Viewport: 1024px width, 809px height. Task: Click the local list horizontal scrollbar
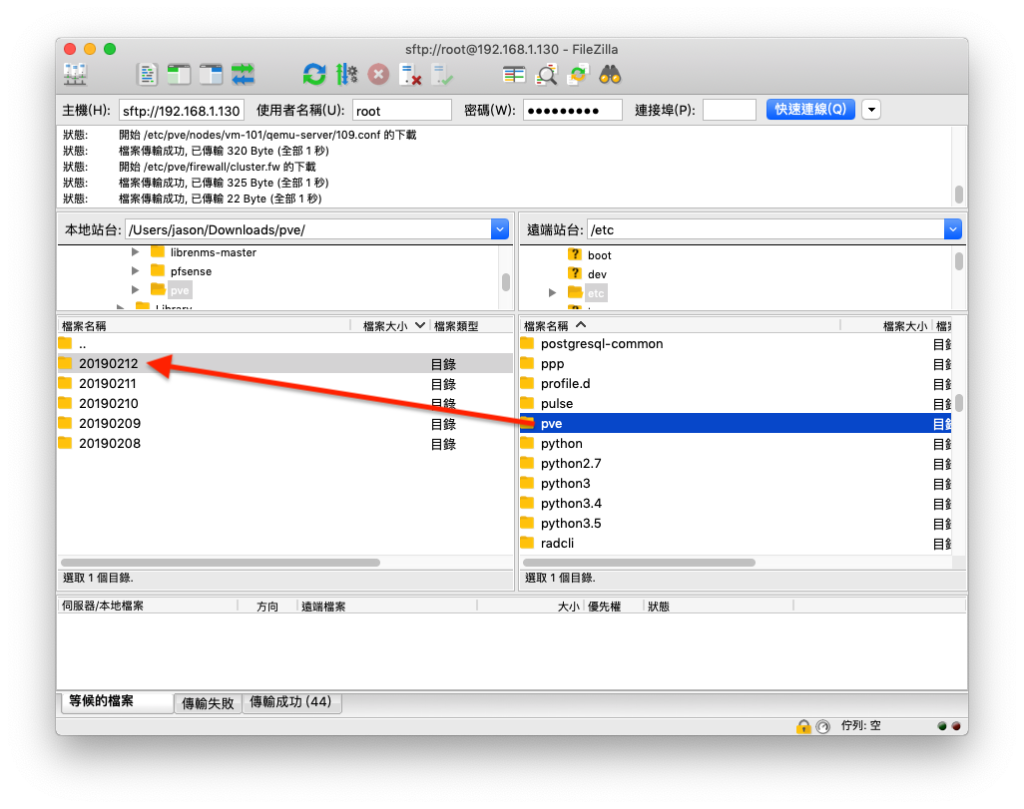(x=221, y=562)
